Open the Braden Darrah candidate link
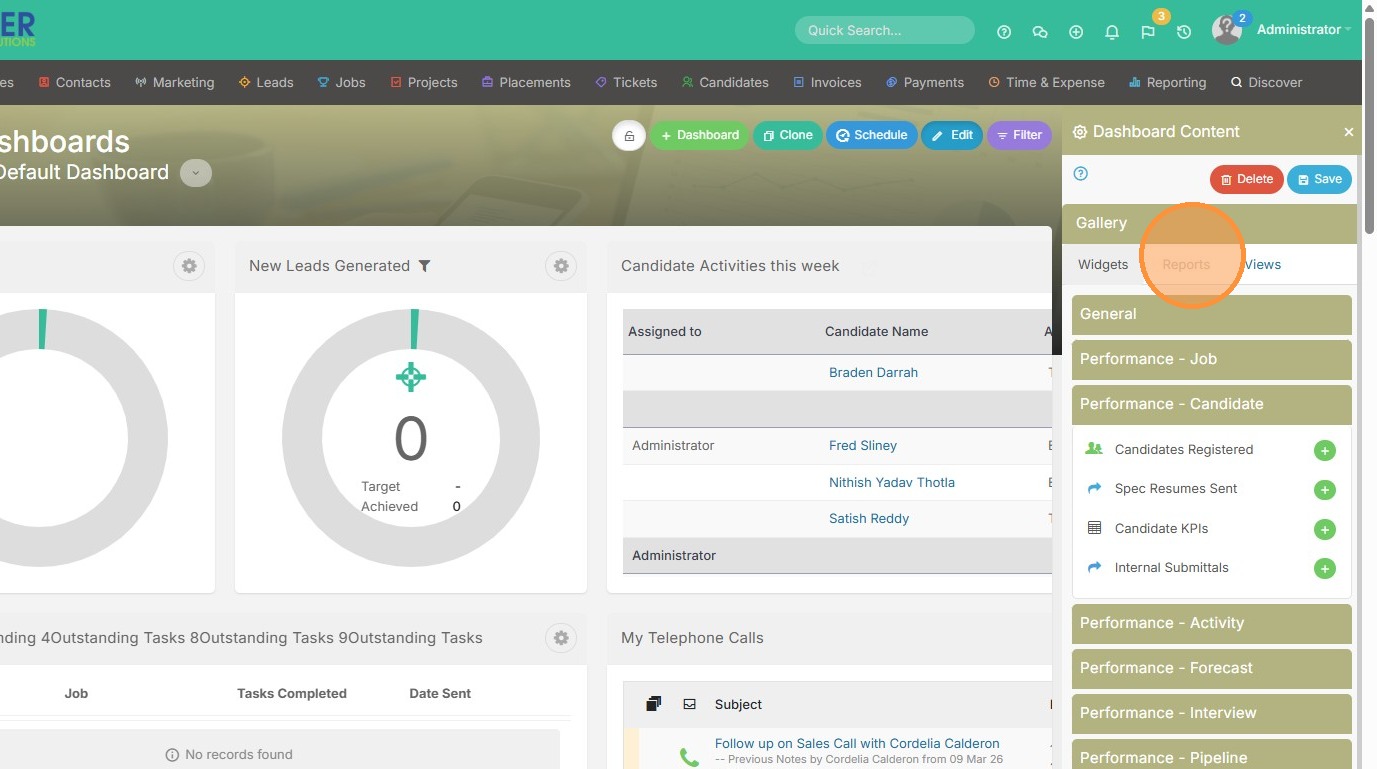Screen dimensions: 1377x769 pos(873,372)
